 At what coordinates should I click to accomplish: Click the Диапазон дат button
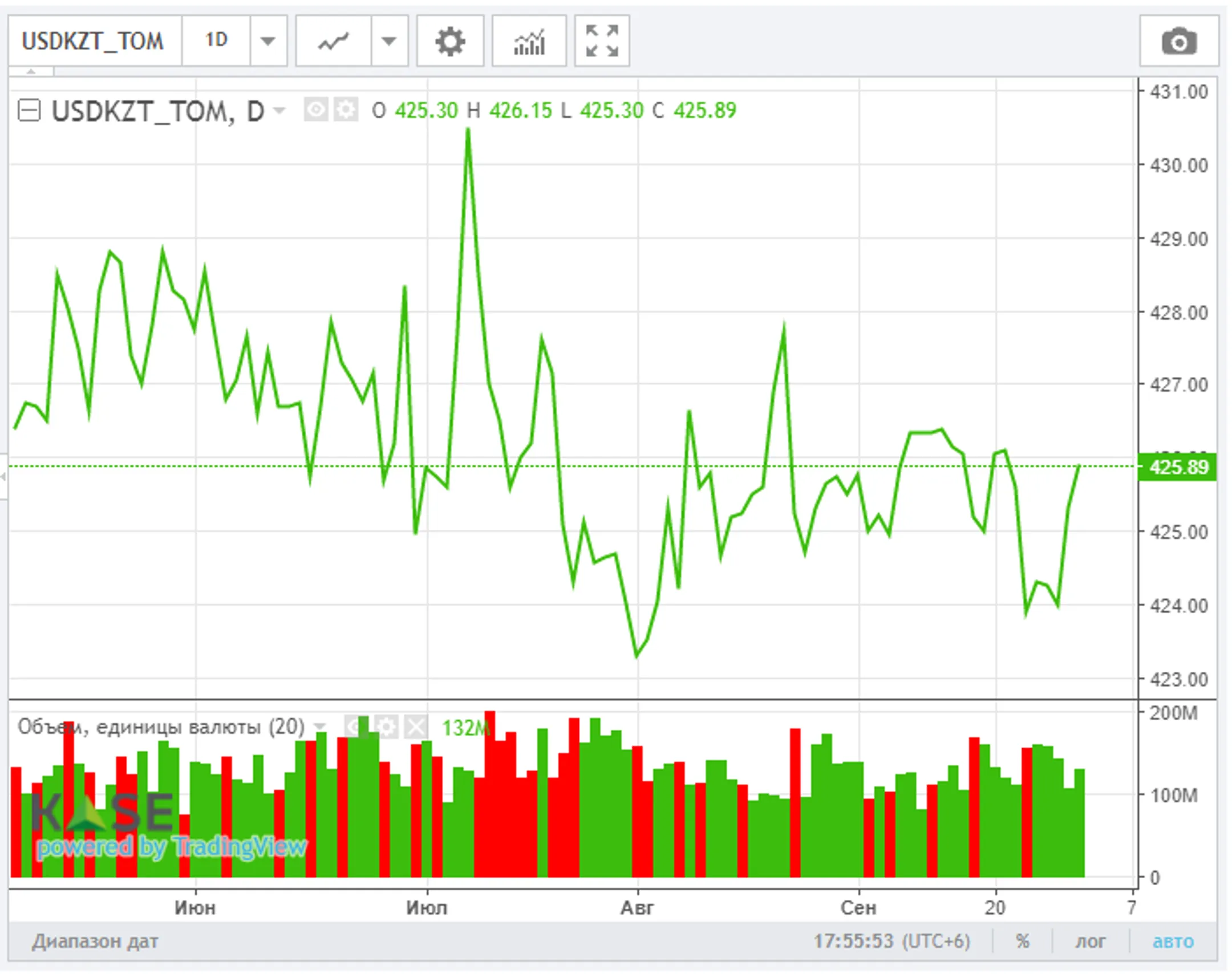[95, 941]
